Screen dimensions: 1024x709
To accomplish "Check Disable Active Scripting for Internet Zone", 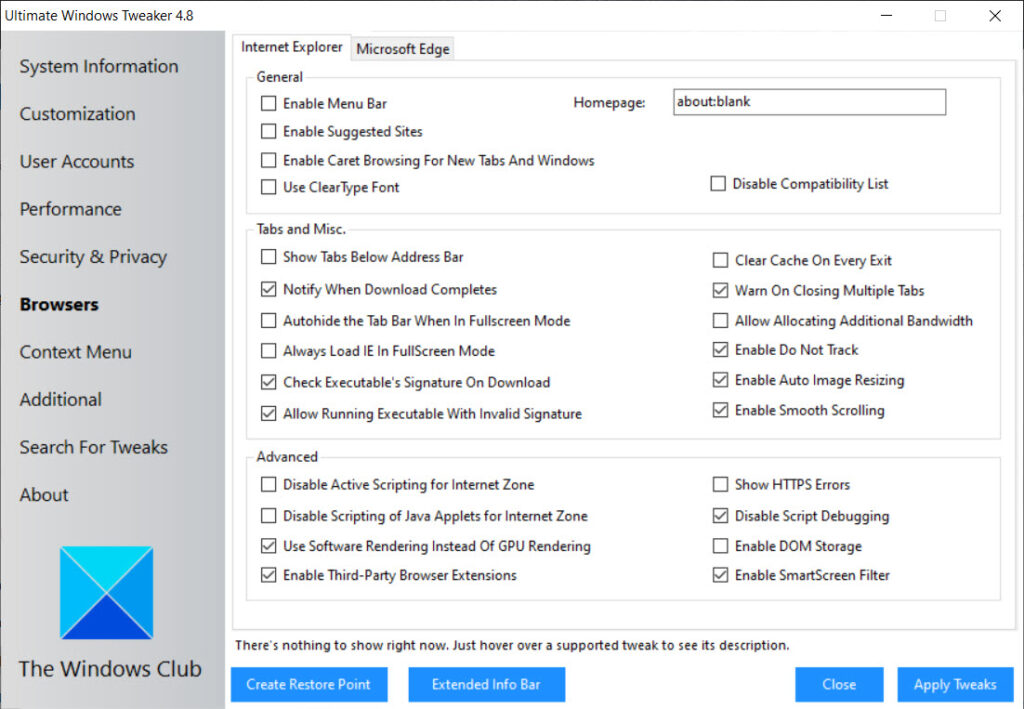I will (268, 484).
